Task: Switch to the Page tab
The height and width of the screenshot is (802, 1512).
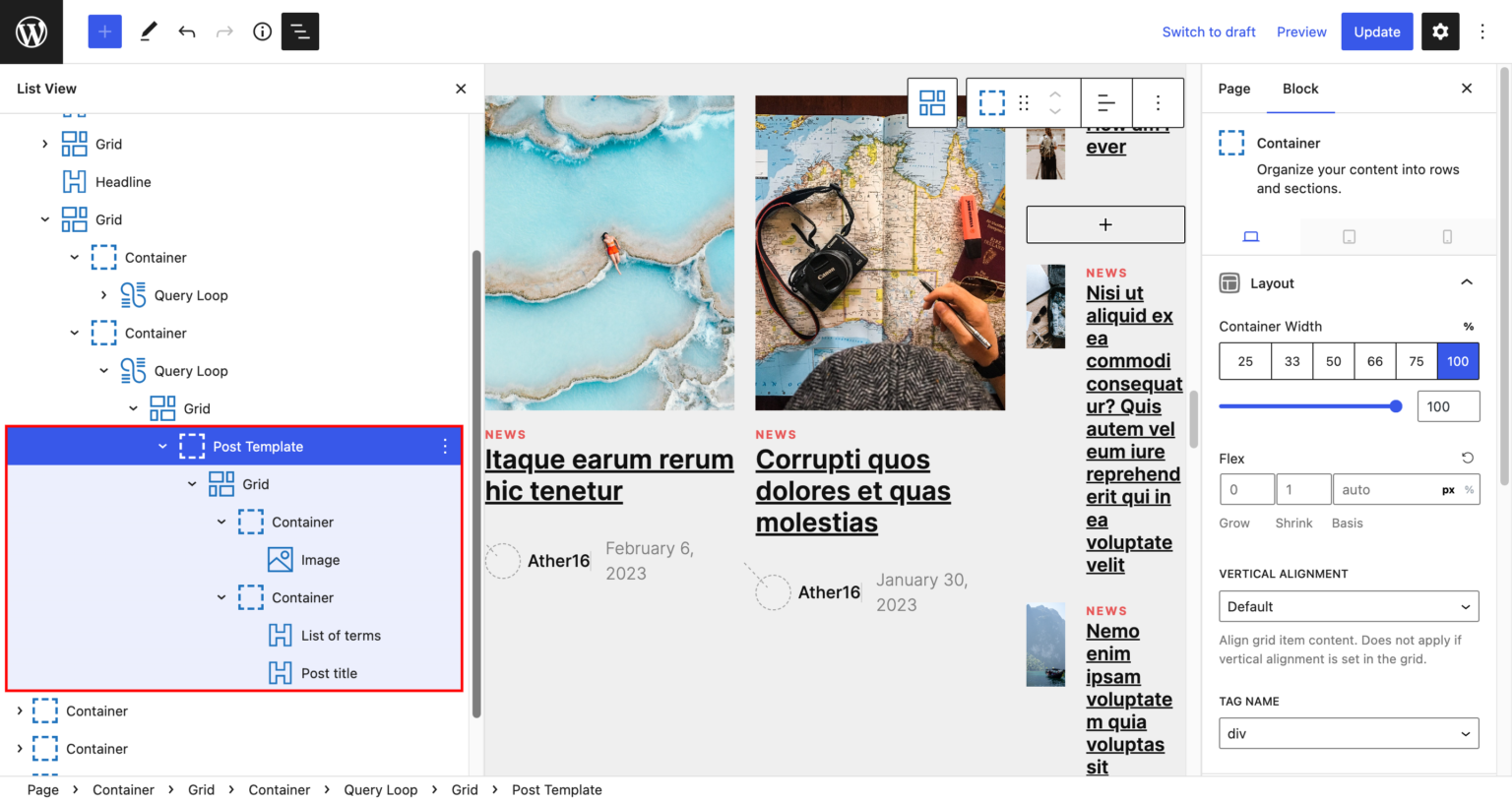Action: pos(1233,89)
